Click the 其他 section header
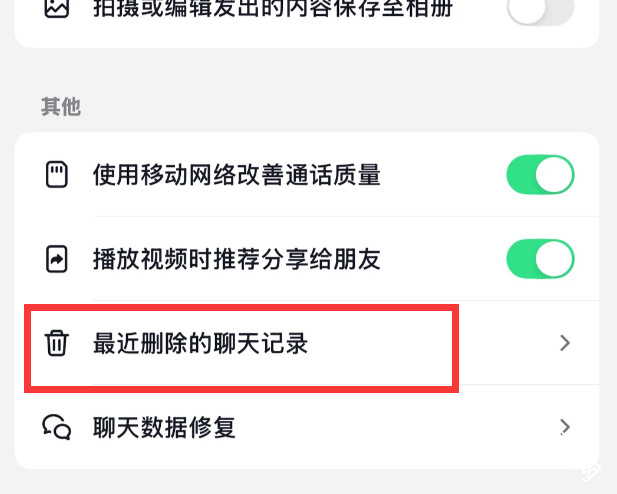The width and height of the screenshot is (617, 494). click(61, 107)
